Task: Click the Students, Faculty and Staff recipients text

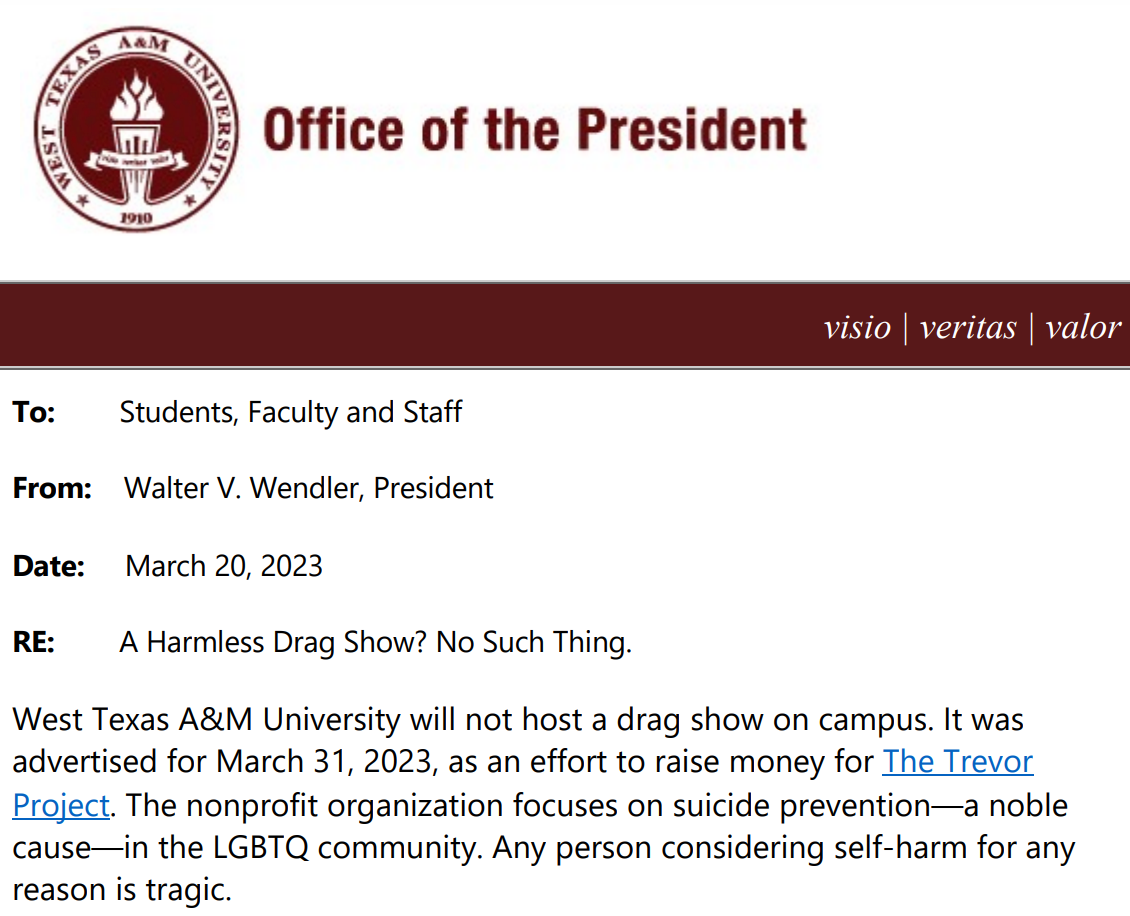Action: click(x=290, y=412)
